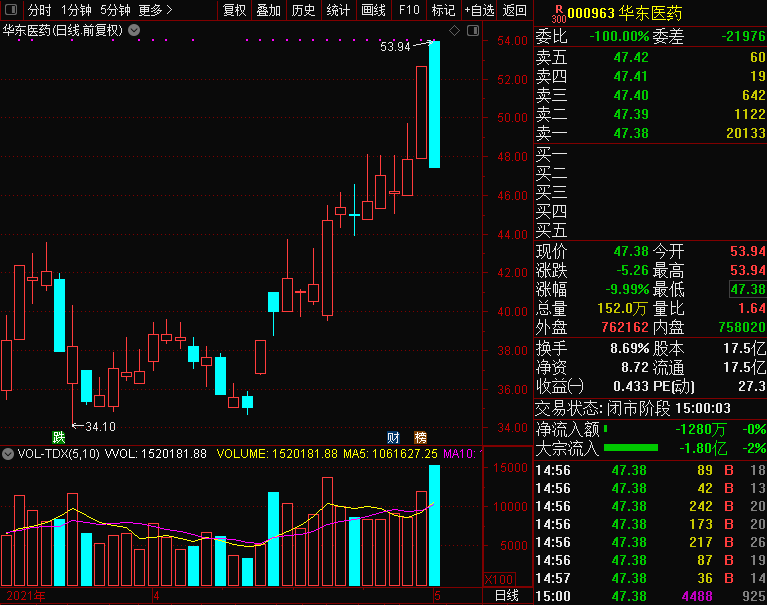Switch to the 5分钟 chart tab
Image resolution: width=767 pixels, height=605 pixels.
point(115,10)
